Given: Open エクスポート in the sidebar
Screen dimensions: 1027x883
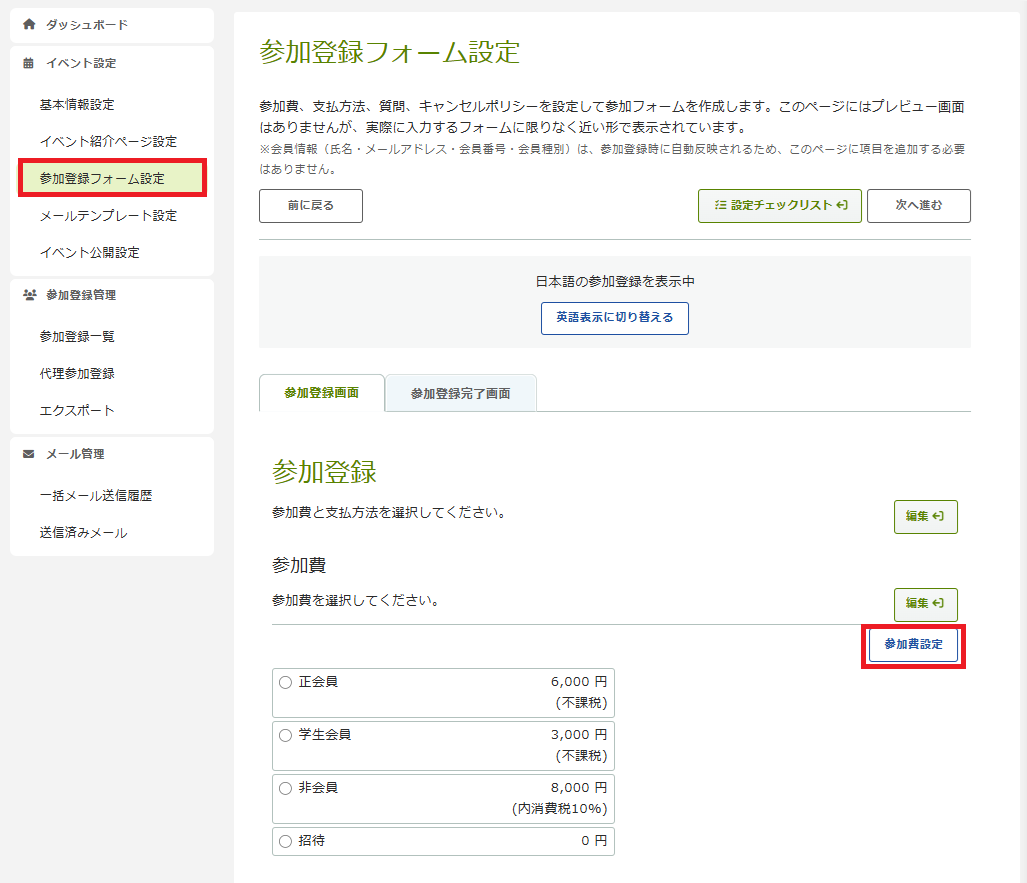Looking at the screenshot, I should click(x=77, y=411).
